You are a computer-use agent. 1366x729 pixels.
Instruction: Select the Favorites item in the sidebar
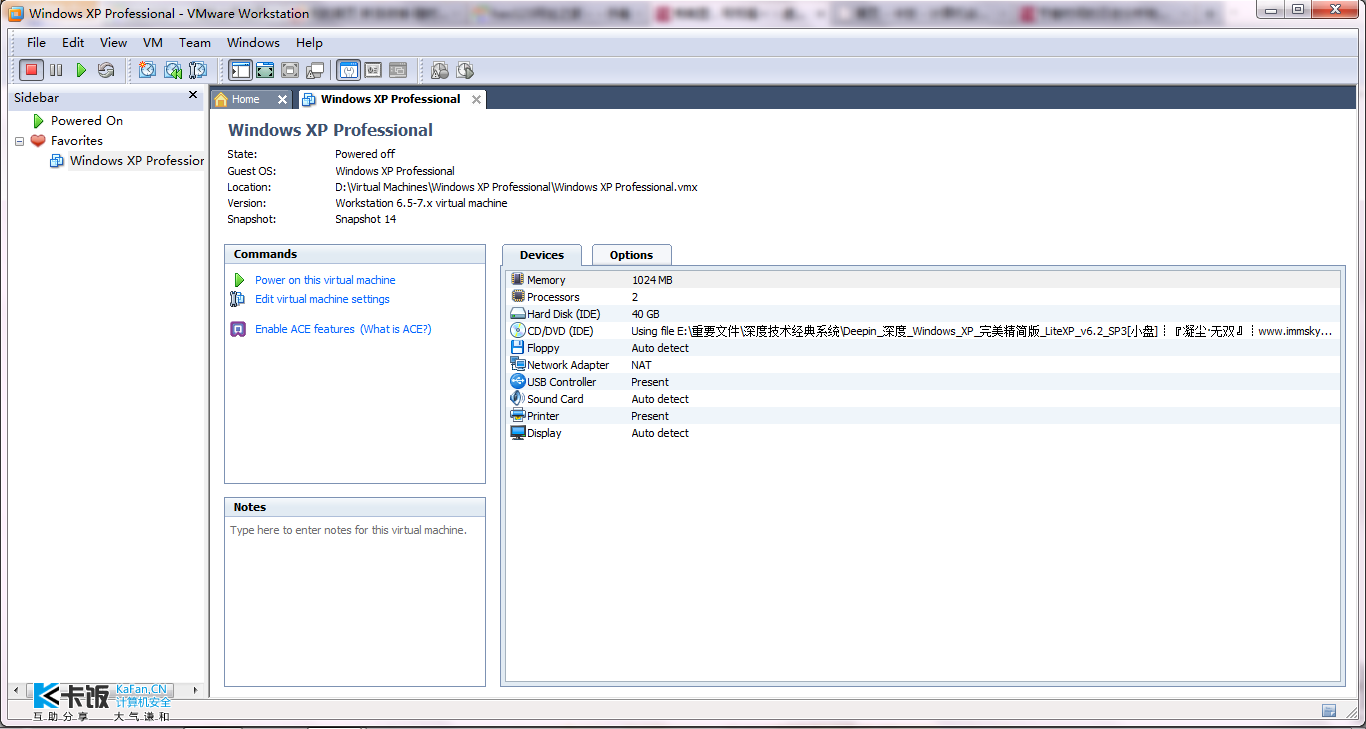point(77,141)
